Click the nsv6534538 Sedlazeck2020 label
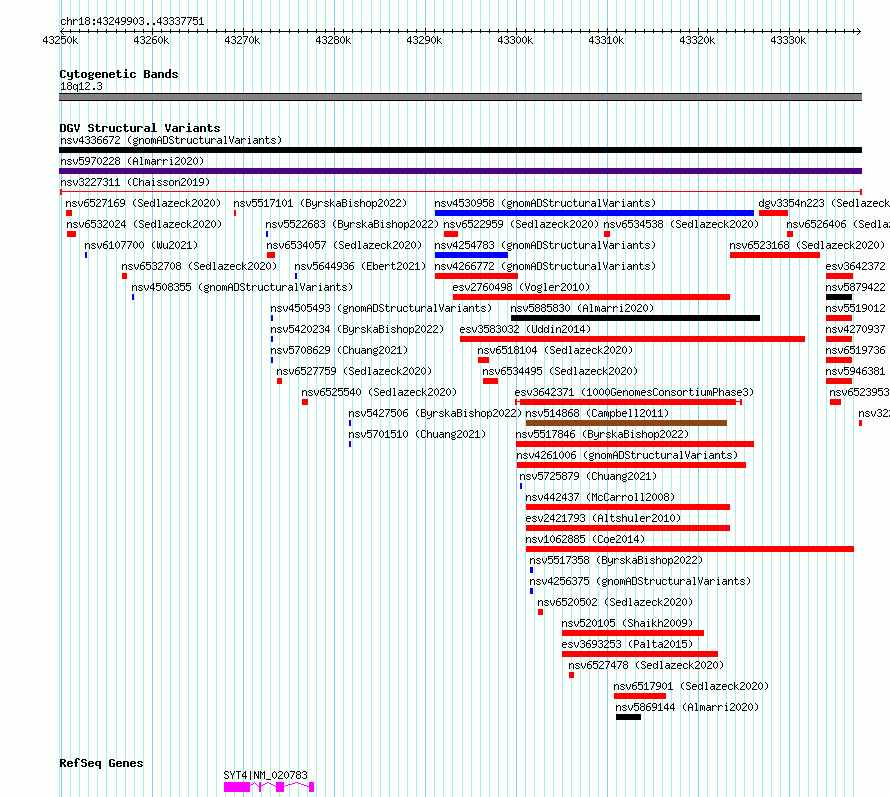 (x=681, y=224)
